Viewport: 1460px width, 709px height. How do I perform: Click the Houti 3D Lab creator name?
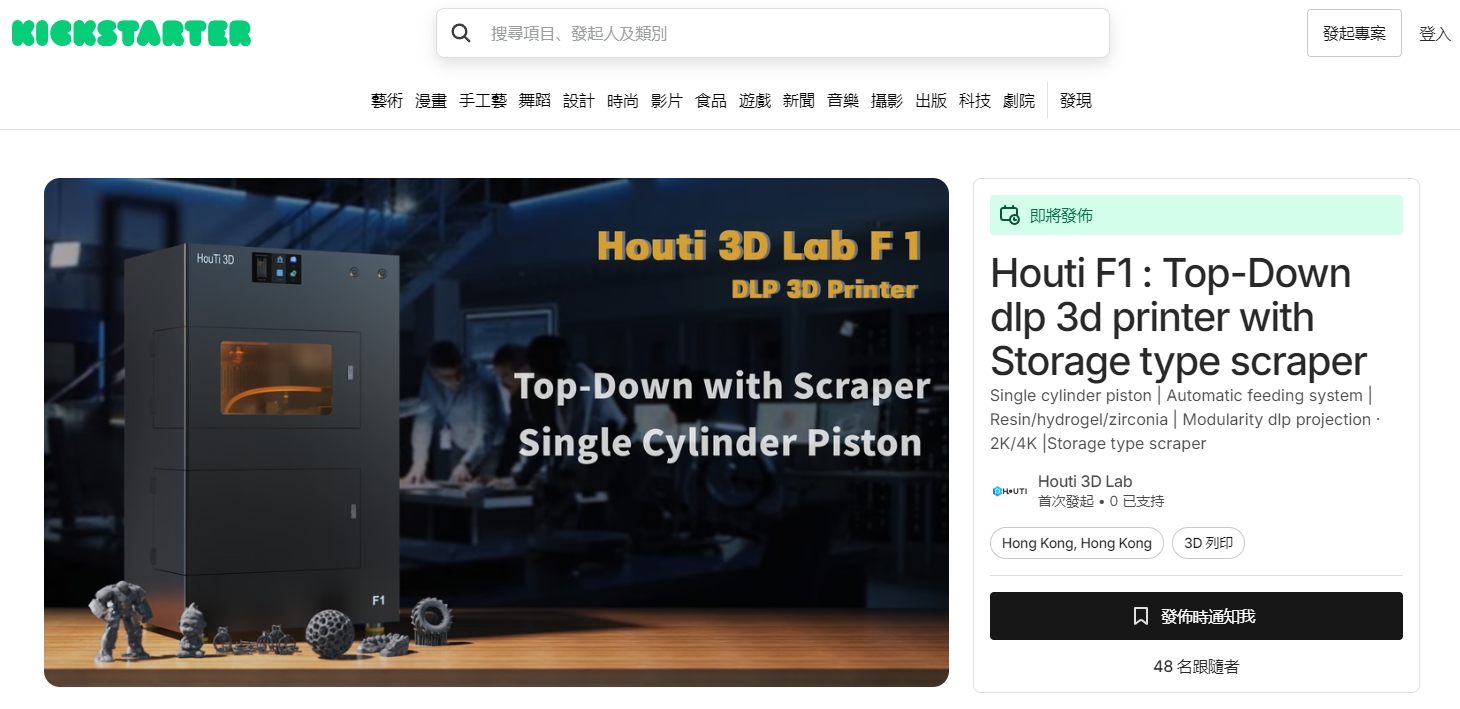tap(1085, 481)
